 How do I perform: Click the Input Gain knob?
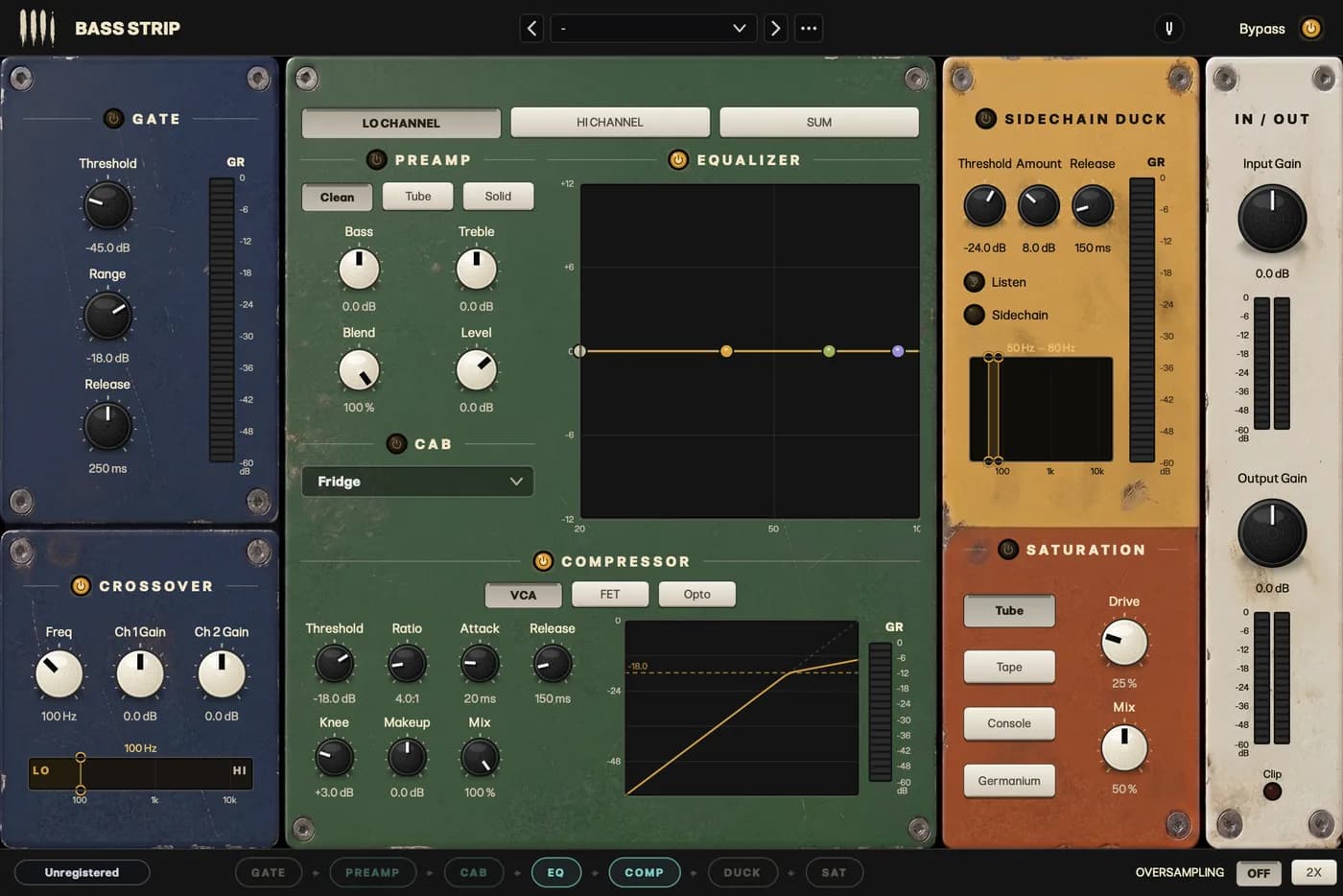point(1272,219)
